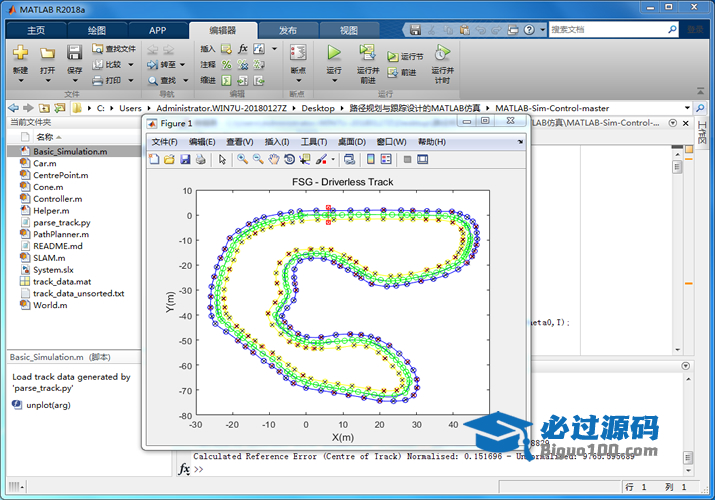Image resolution: width=715 pixels, height=500 pixels.
Task: Click Insert Legend icon
Action: (x=386, y=159)
